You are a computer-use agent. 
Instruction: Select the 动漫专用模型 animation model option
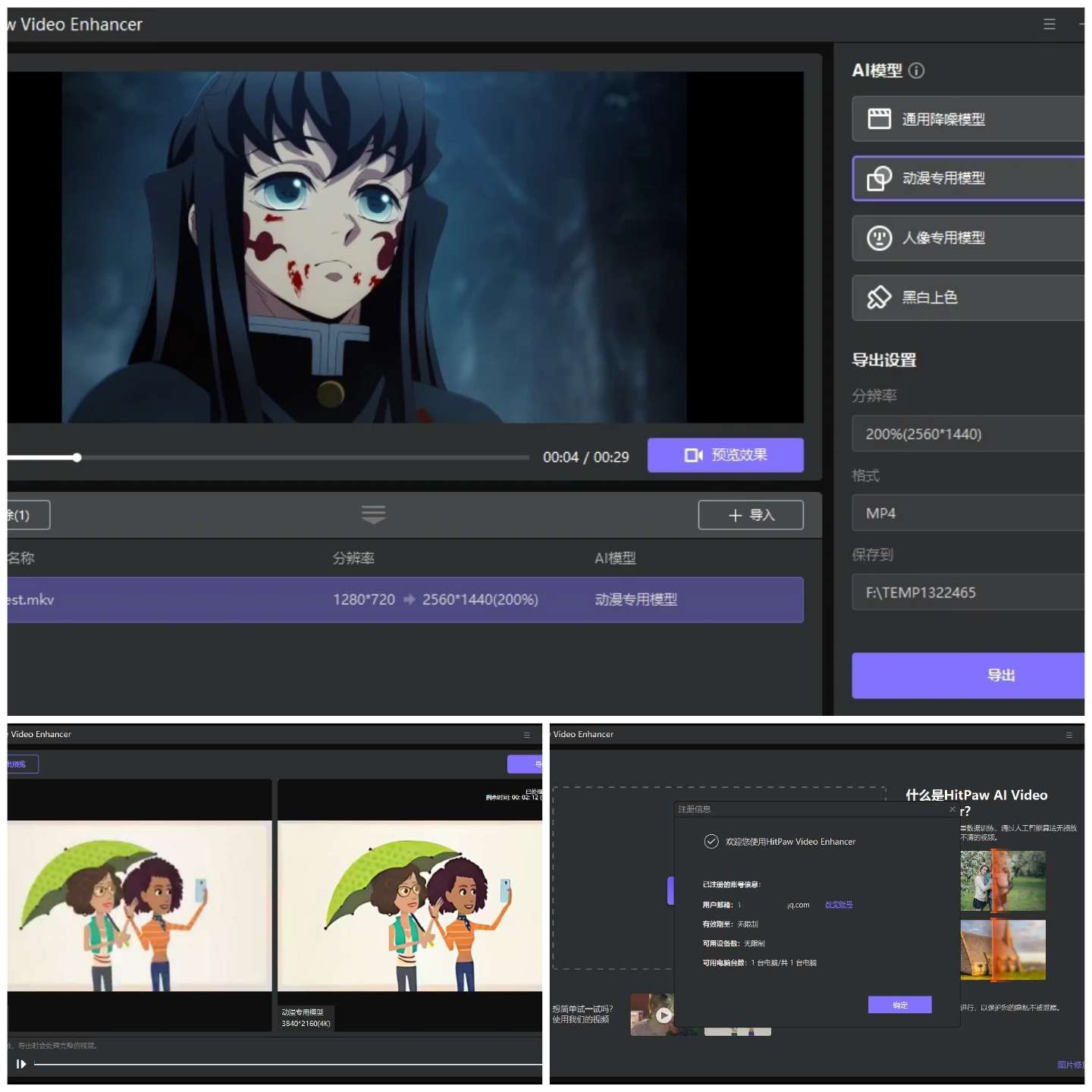(x=968, y=178)
